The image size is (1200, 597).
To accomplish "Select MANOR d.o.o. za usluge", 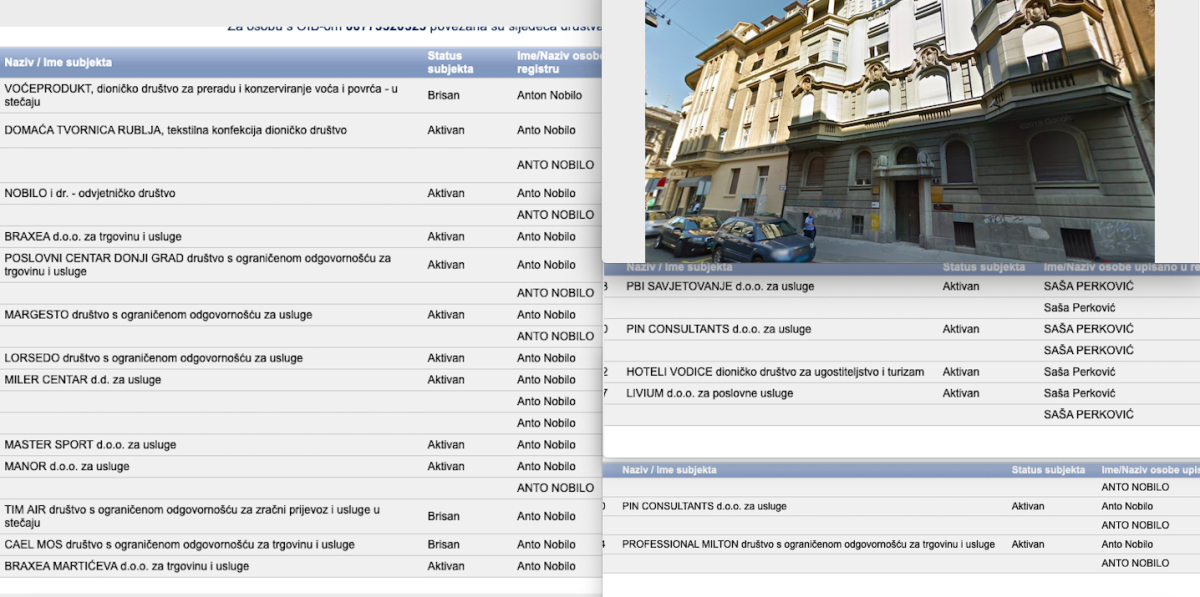I will 67,467.
